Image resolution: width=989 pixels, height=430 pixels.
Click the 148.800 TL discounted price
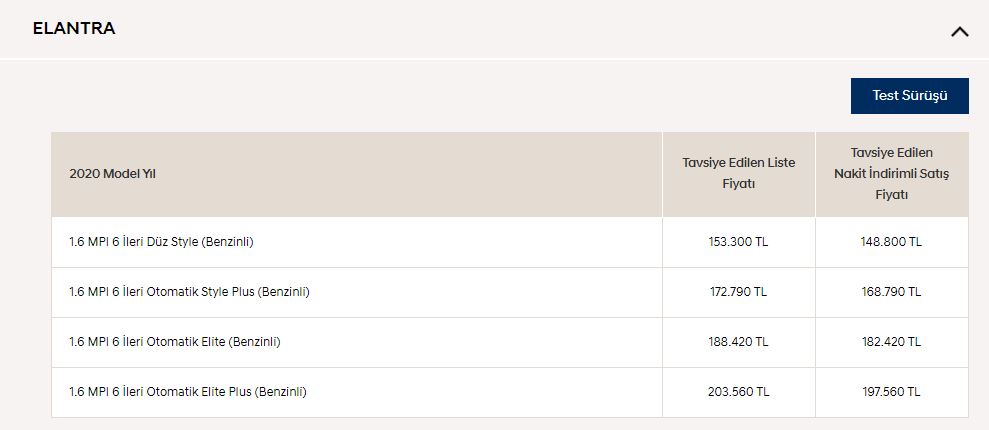point(892,242)
